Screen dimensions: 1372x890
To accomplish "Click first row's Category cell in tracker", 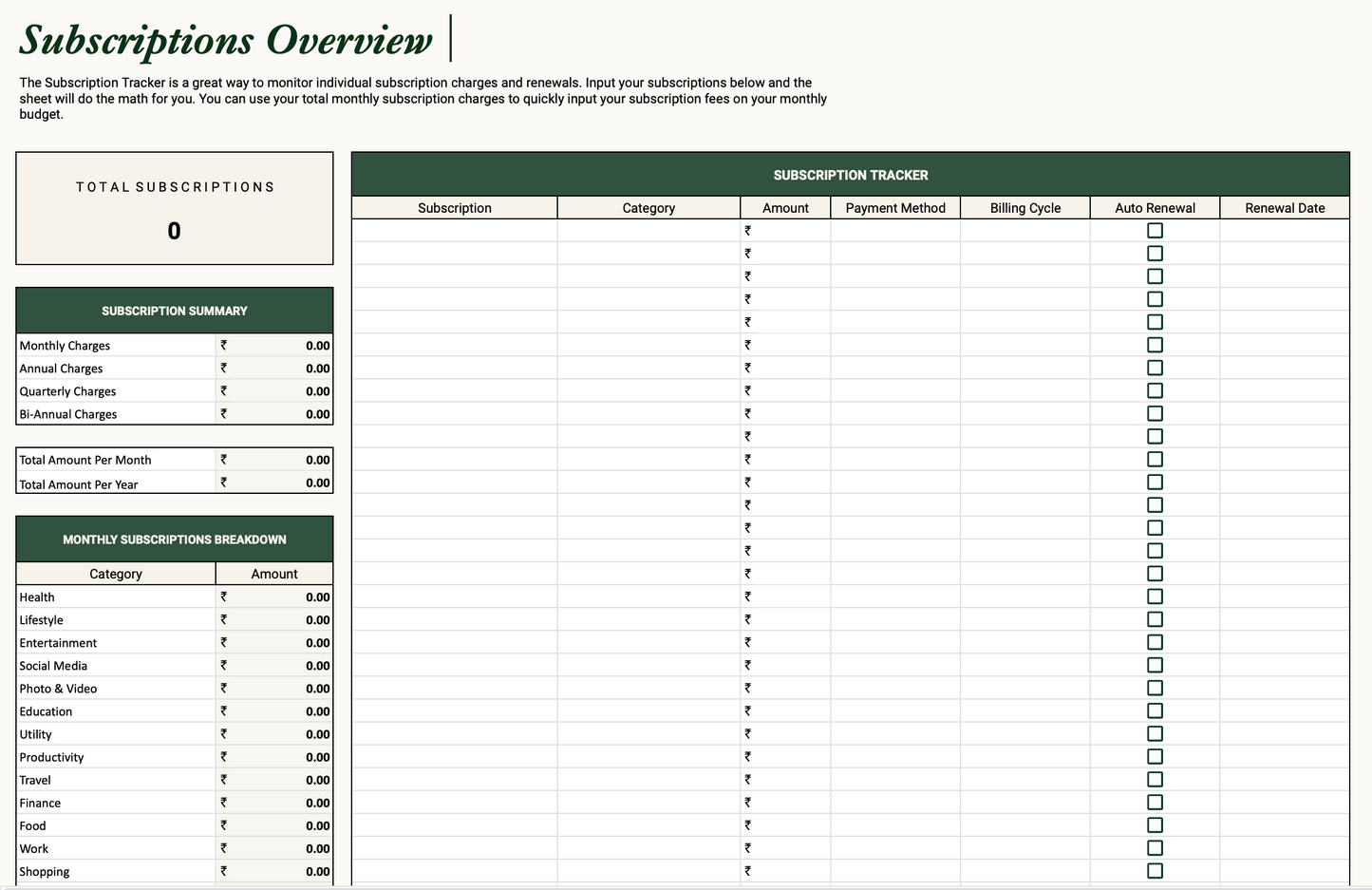I will [648, 231].
